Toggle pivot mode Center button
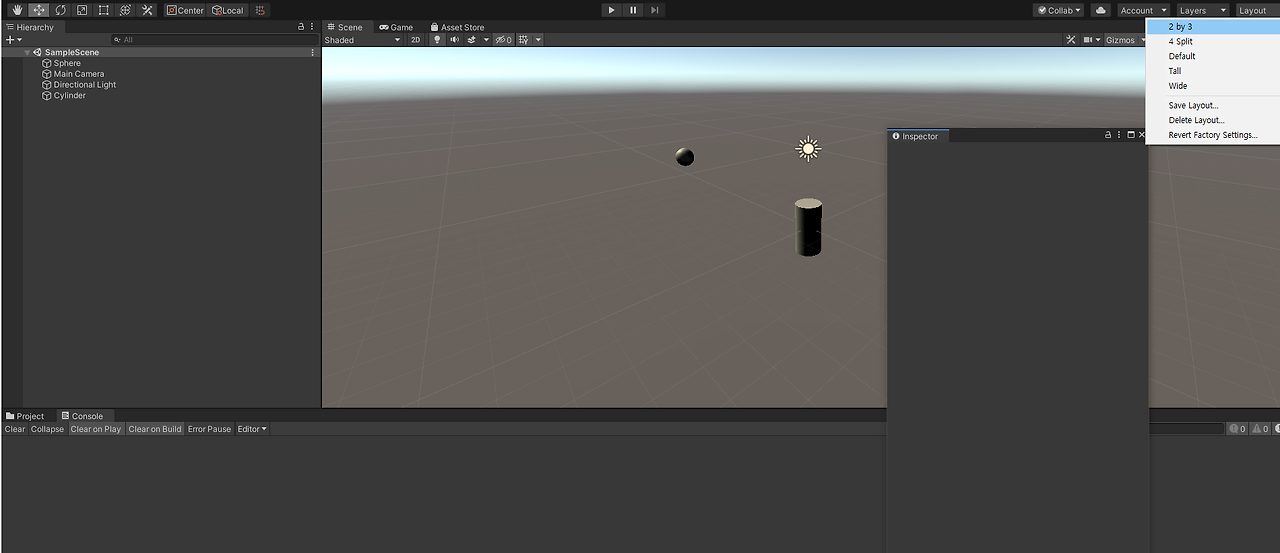 186,10
